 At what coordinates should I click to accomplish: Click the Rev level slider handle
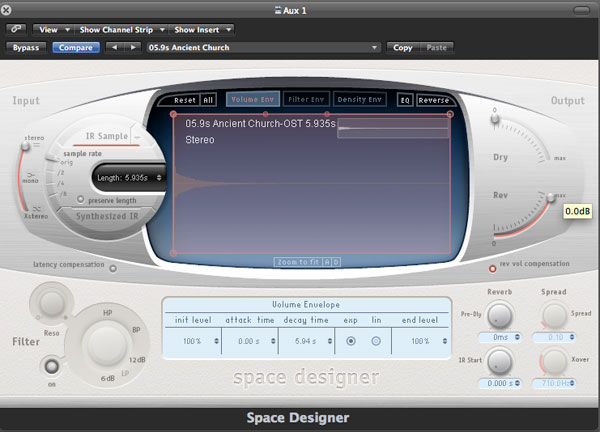551,198
